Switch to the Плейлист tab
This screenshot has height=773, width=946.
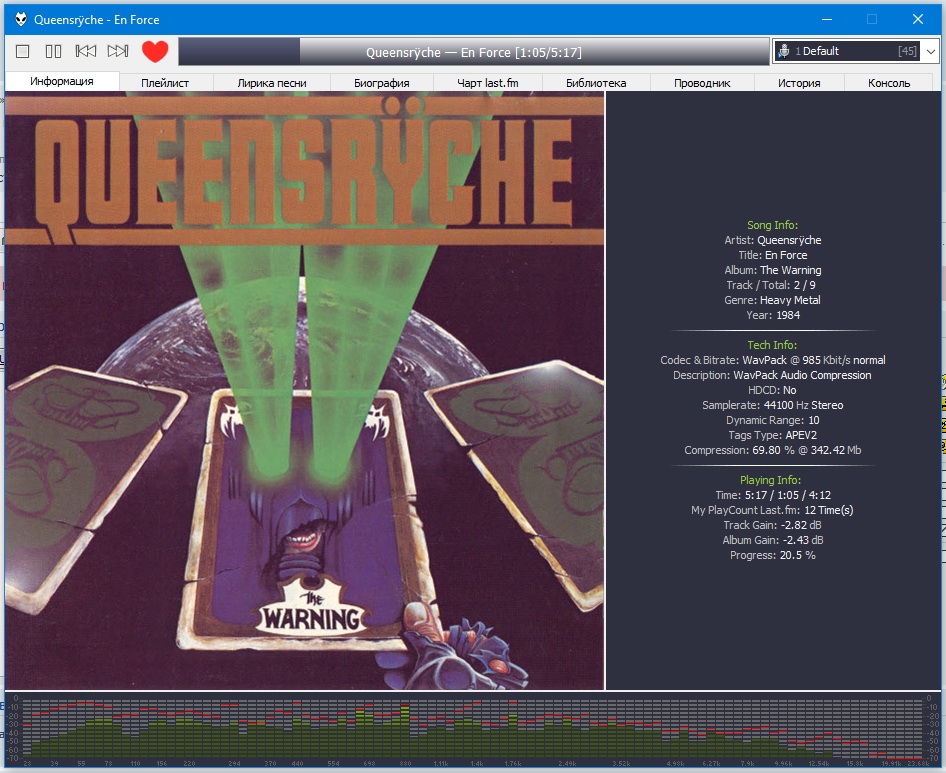[166, 83]
